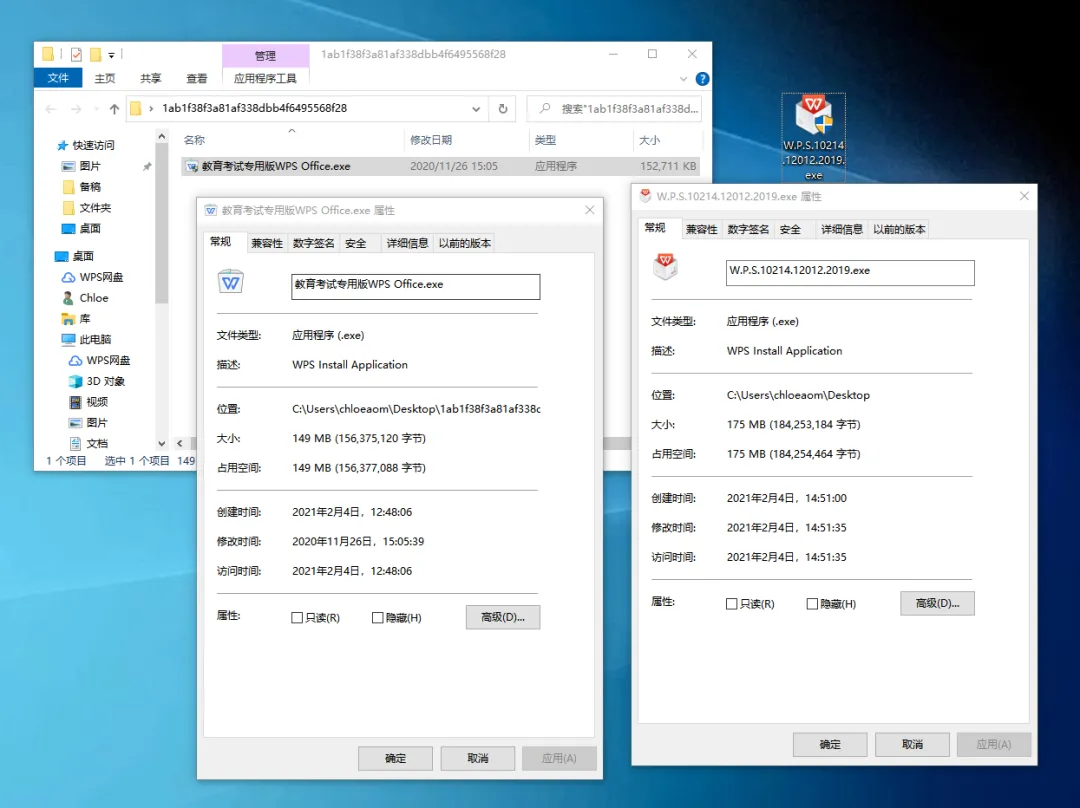Screen dimensions: 1080x808
Task: Click the filename field in 教育考试专用版 dialog
Action: pyautogui.click(x=415, y=287)
